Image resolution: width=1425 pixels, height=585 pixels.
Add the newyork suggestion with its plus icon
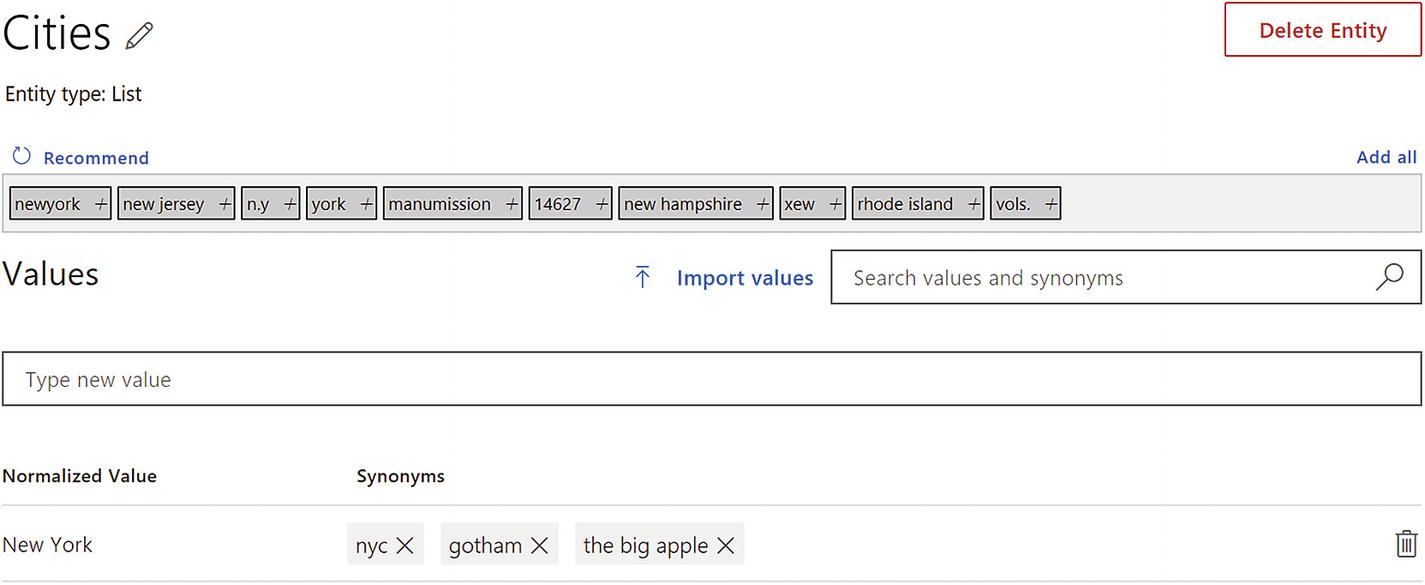point(100,203)
